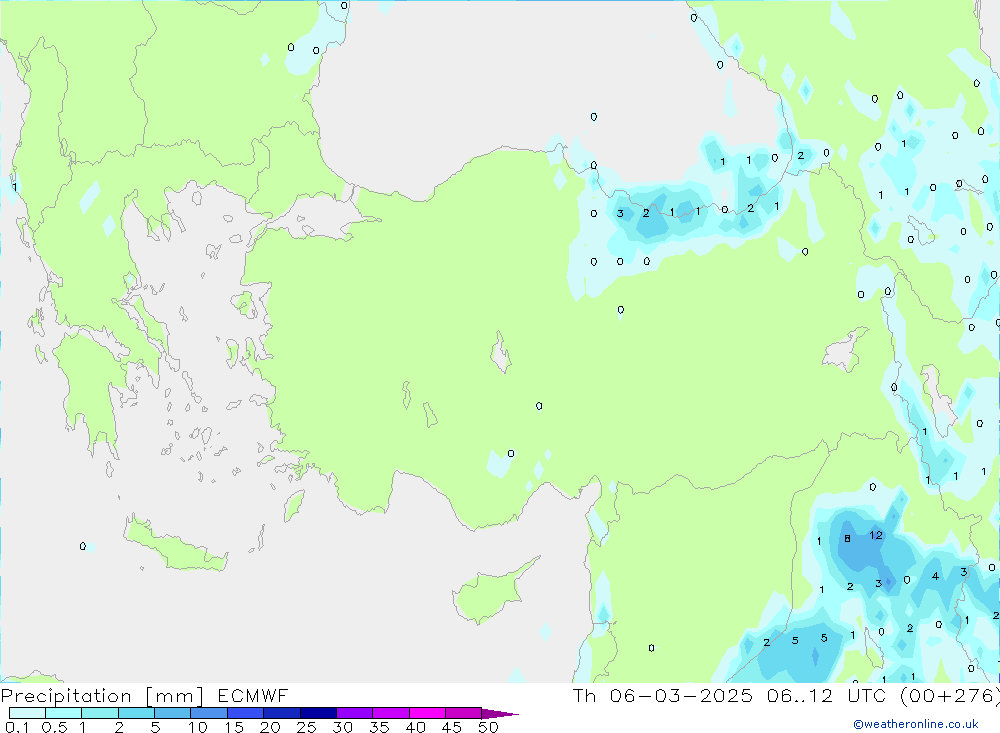1000x733 pixels.
Task: Click the legend scale label '10'
Action: (198, 727)
